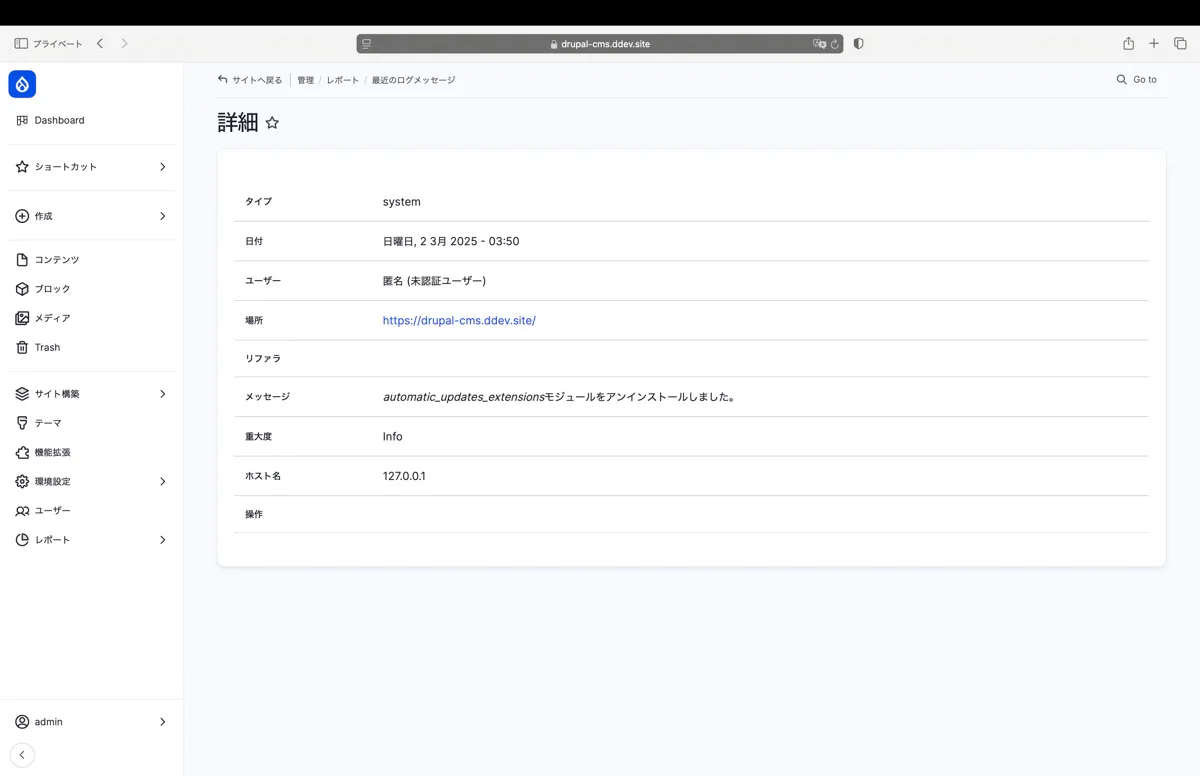1200x776 pixels.
Task: Click the page settings icon in address bar
Action: (x=367, y=44)
